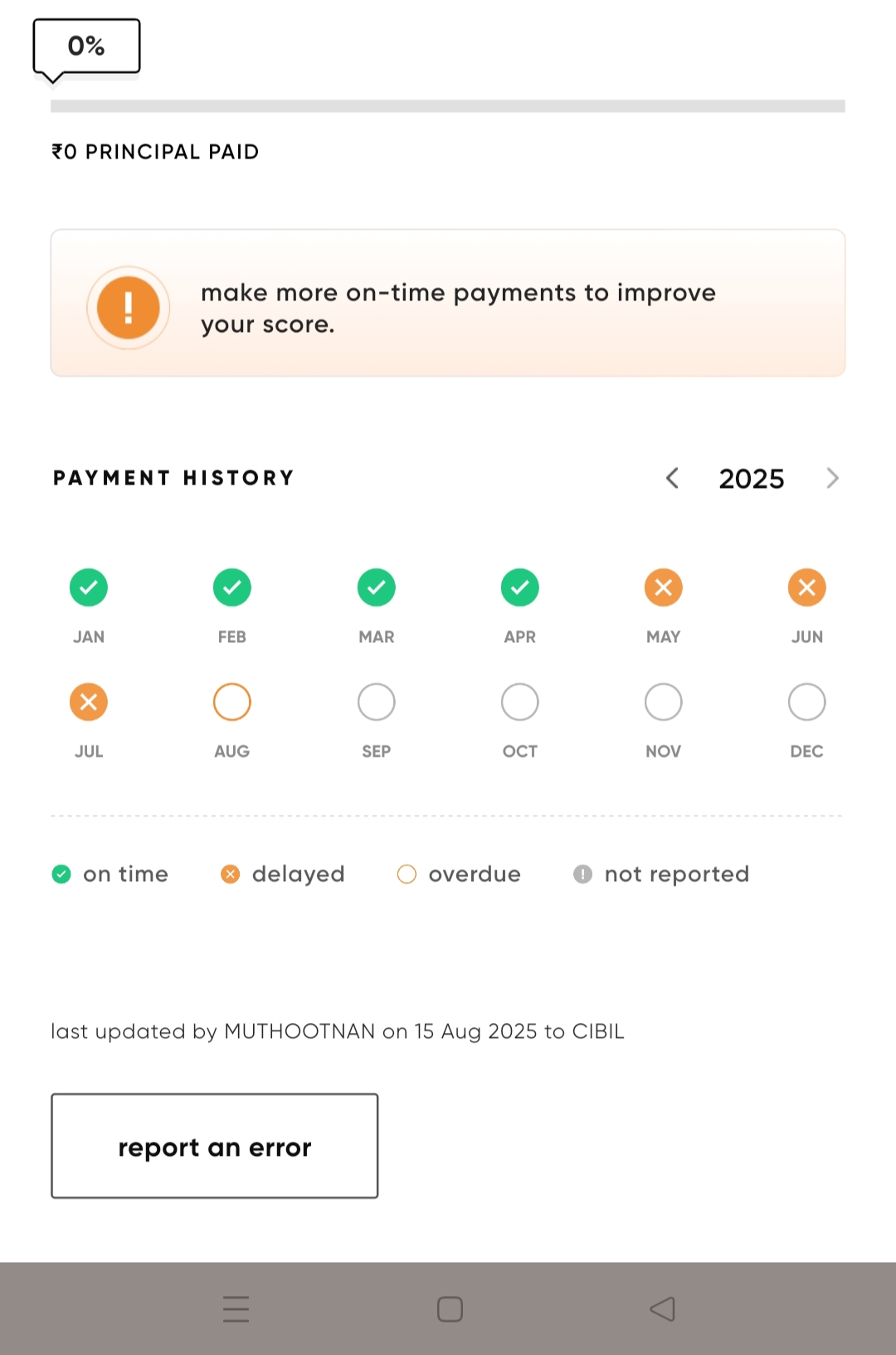Tap the on-time payments tip banner
Image resolution: width=896 pixels, height=1355 pixels.
pos(448,303)
